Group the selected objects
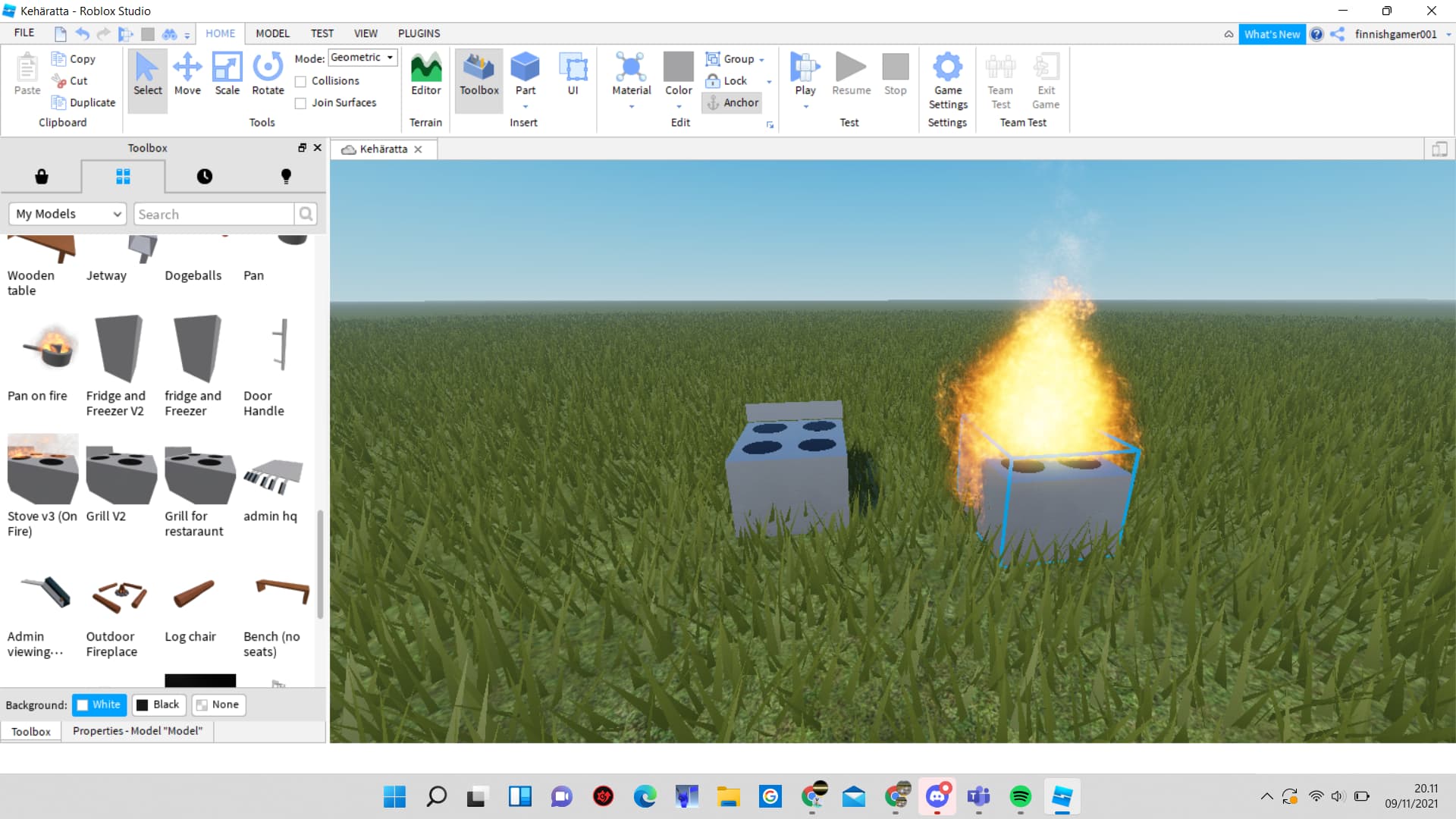This screenshot has height=819, width=1456. (730, 59)
